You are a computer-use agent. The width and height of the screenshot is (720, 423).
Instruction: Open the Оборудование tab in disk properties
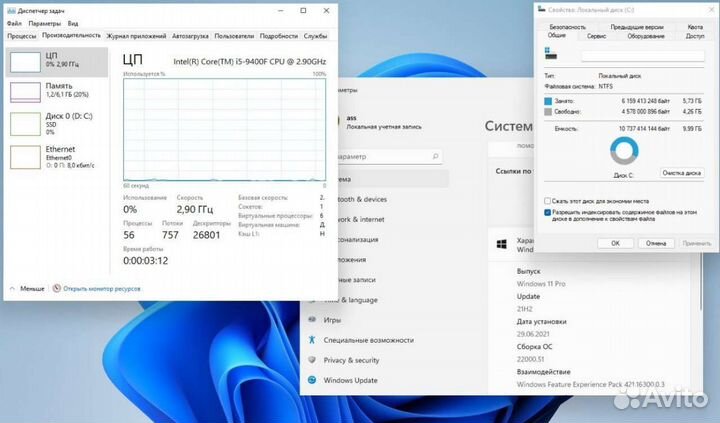646,36
